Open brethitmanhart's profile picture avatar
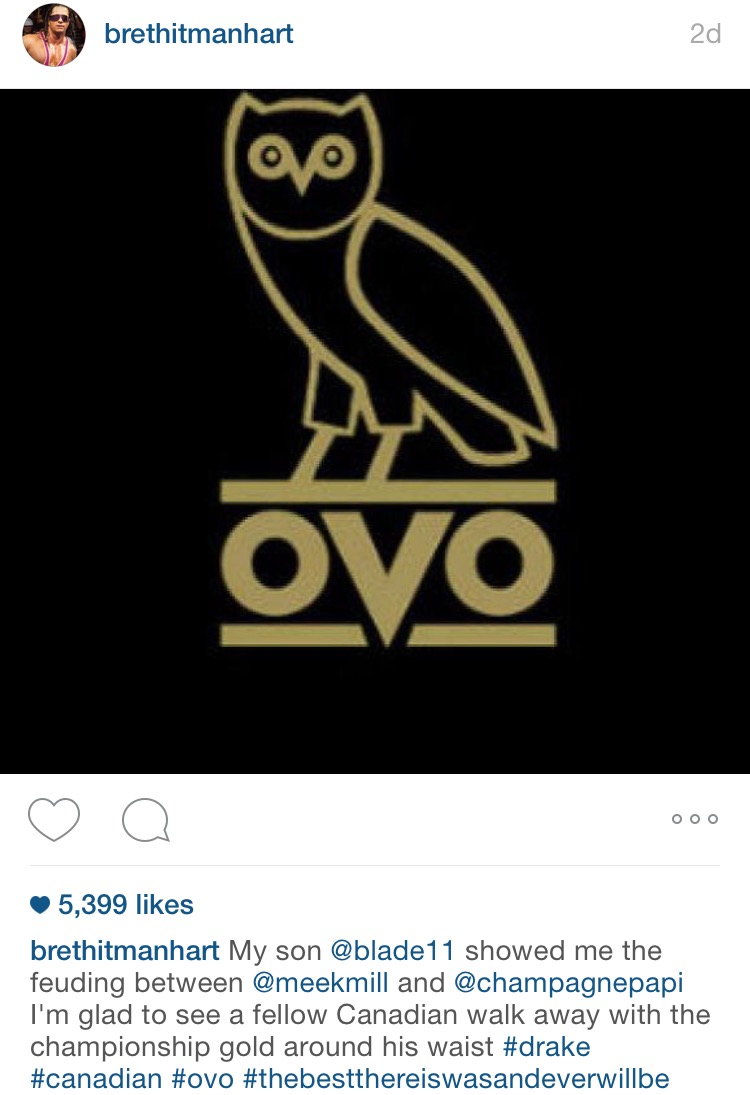 (x=54, y=35)
